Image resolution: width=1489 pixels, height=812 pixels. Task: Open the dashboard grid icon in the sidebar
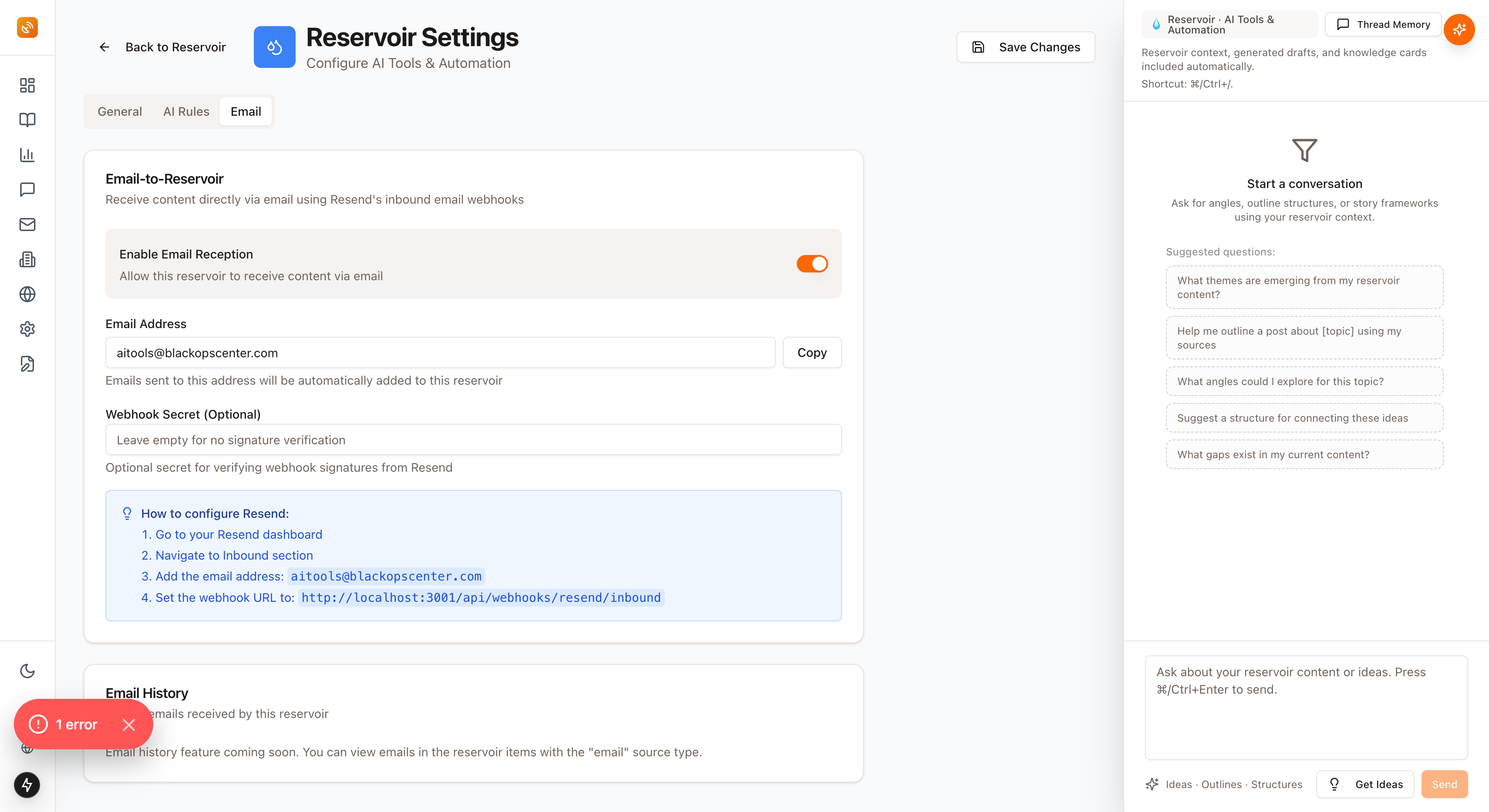(27, 85)
